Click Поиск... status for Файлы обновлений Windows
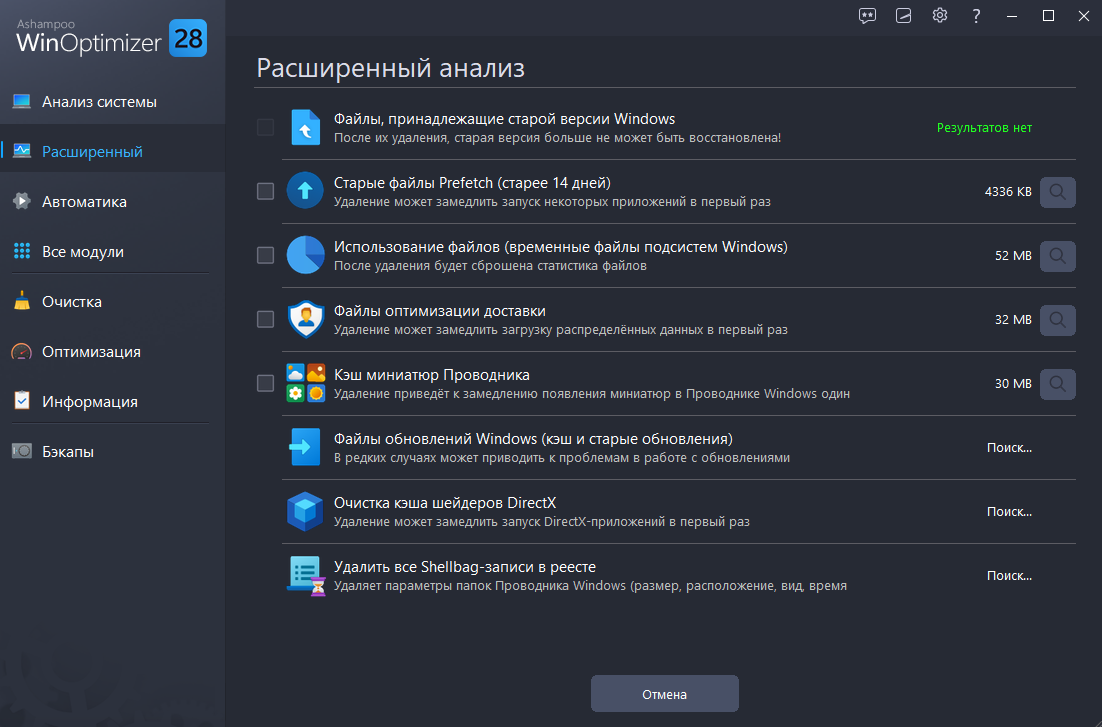The width and height of the screenshot is (1102, 727). tap(1009, 447)
